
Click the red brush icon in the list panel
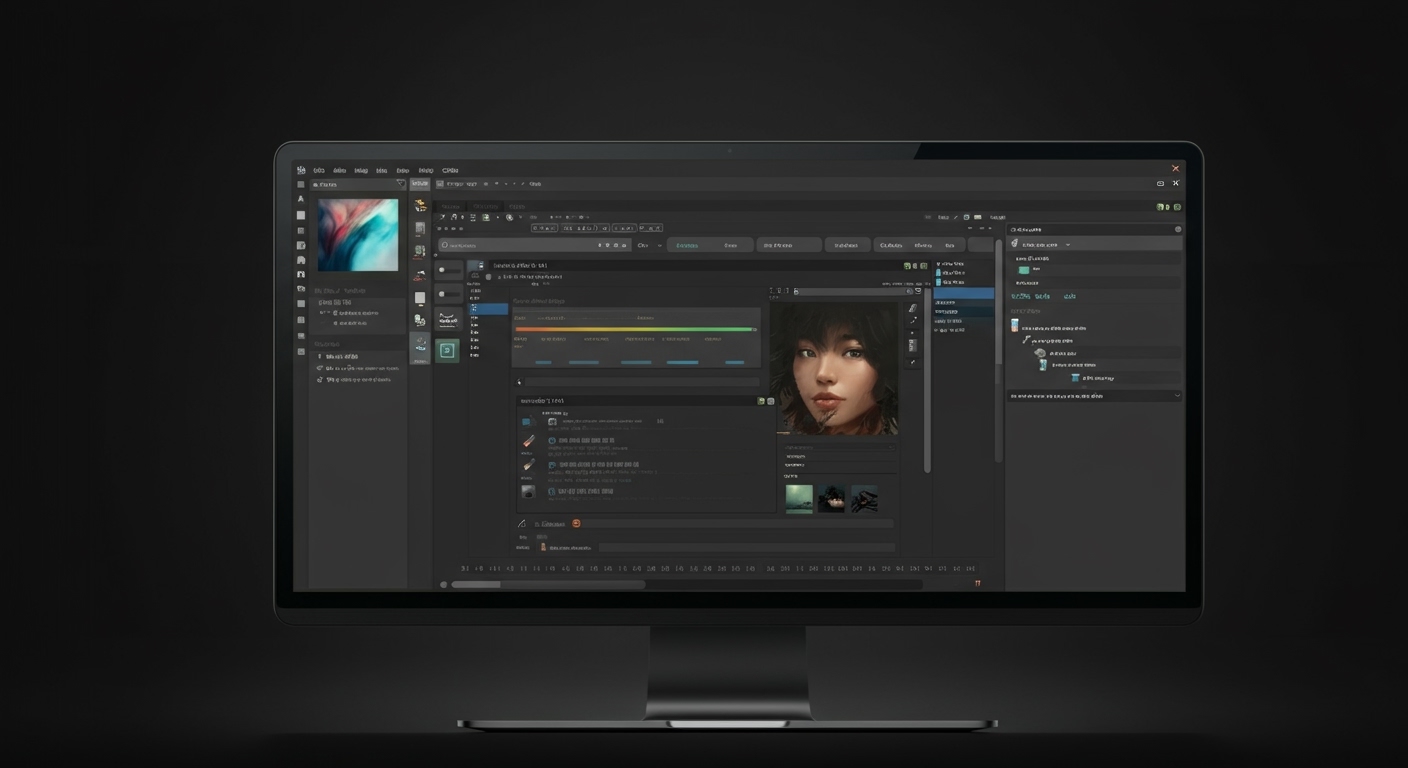tap(528, 441)
